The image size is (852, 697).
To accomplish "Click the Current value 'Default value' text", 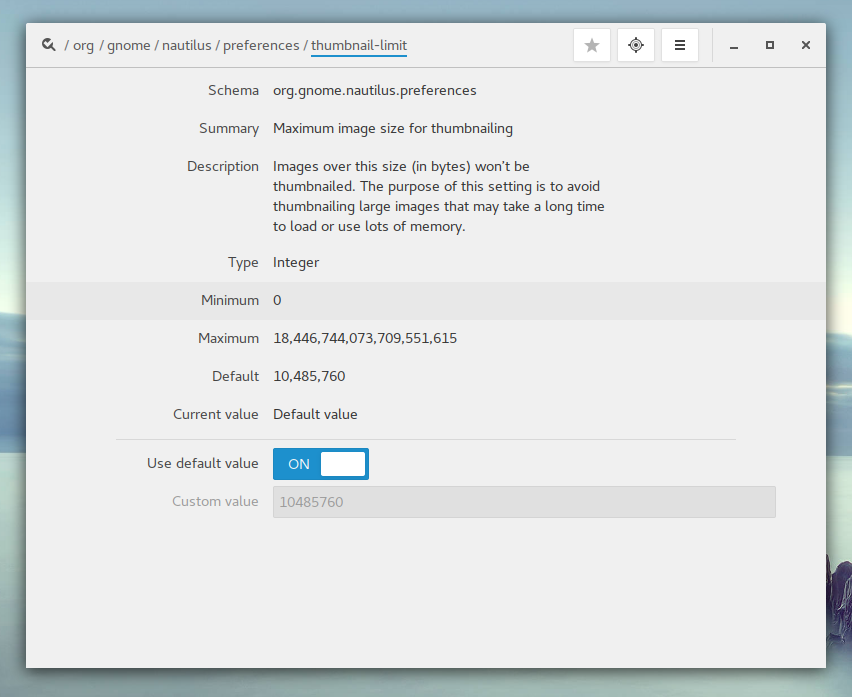I will click(315, 415).
